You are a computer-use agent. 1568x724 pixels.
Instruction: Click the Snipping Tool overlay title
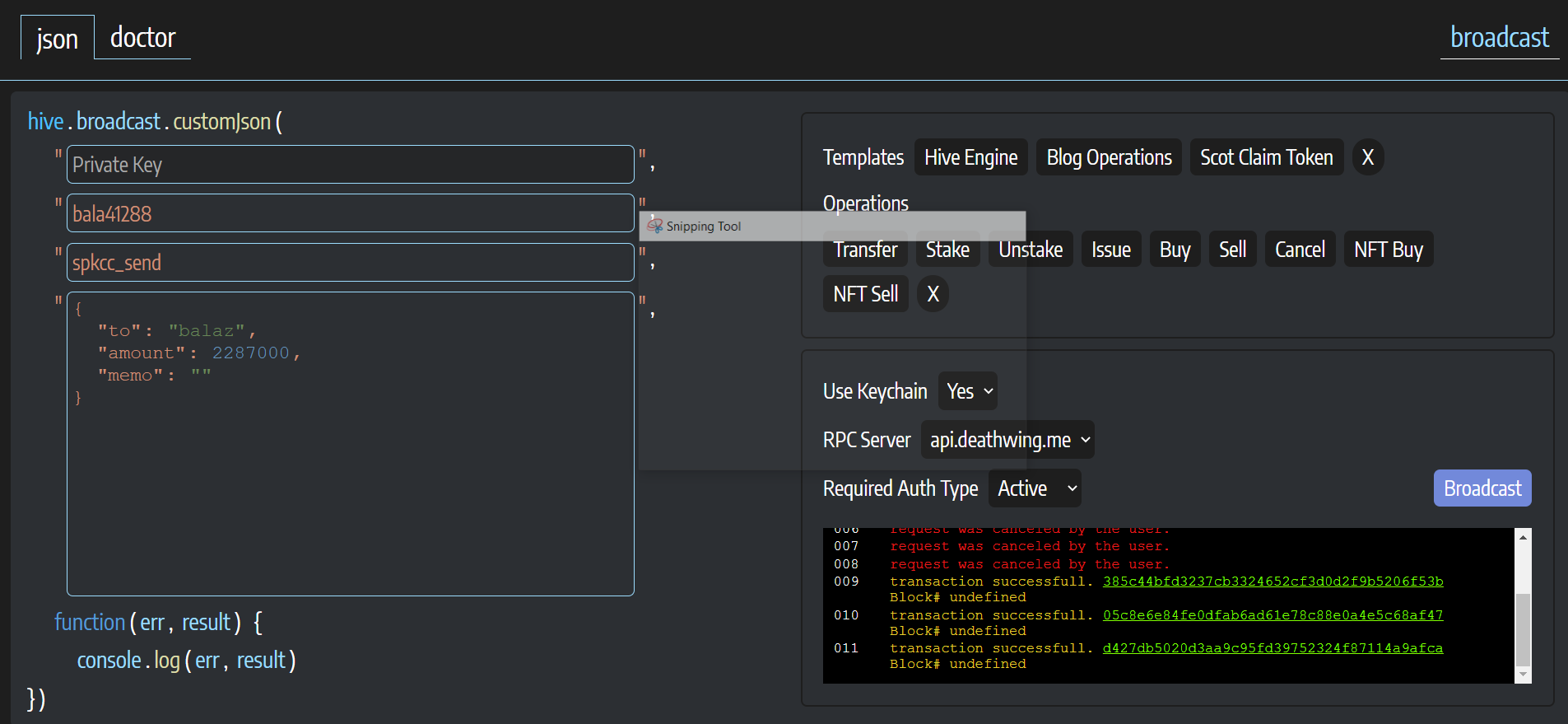[703, 227]
